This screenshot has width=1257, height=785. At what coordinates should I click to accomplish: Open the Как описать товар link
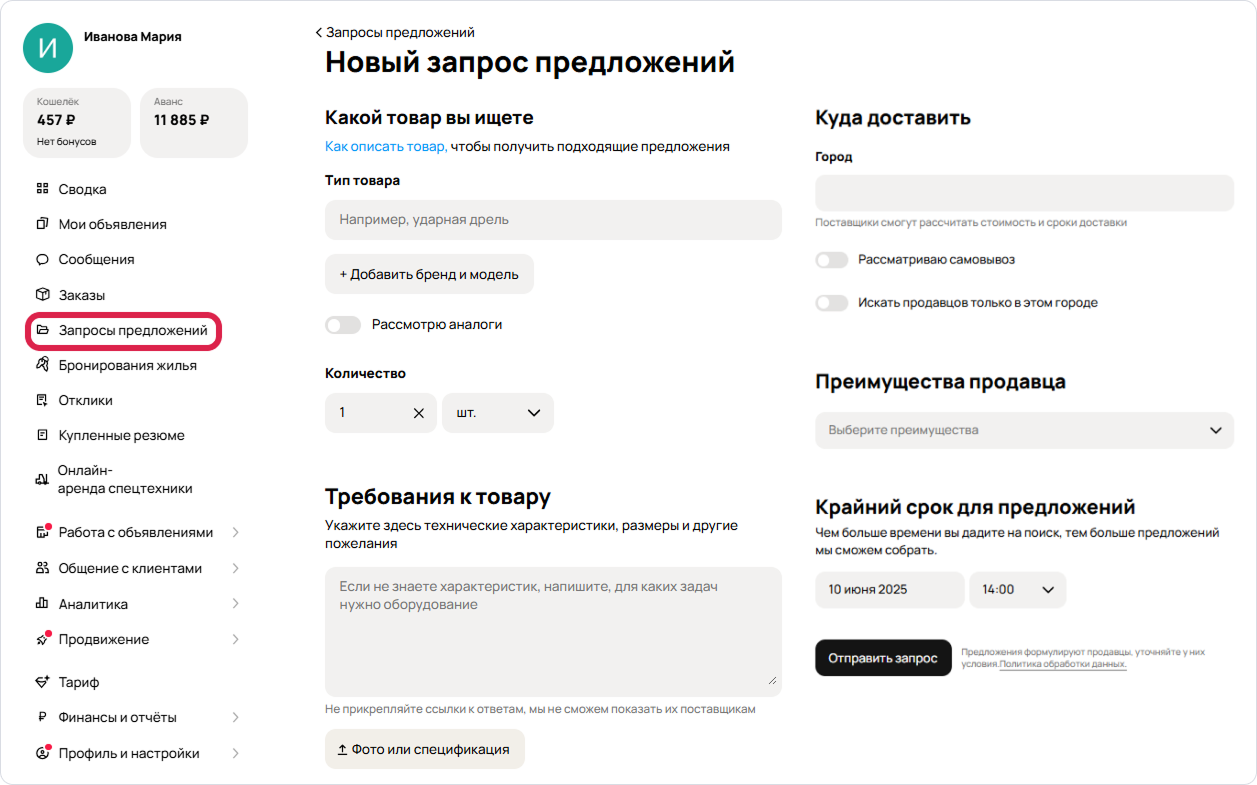tap(386, 146)
